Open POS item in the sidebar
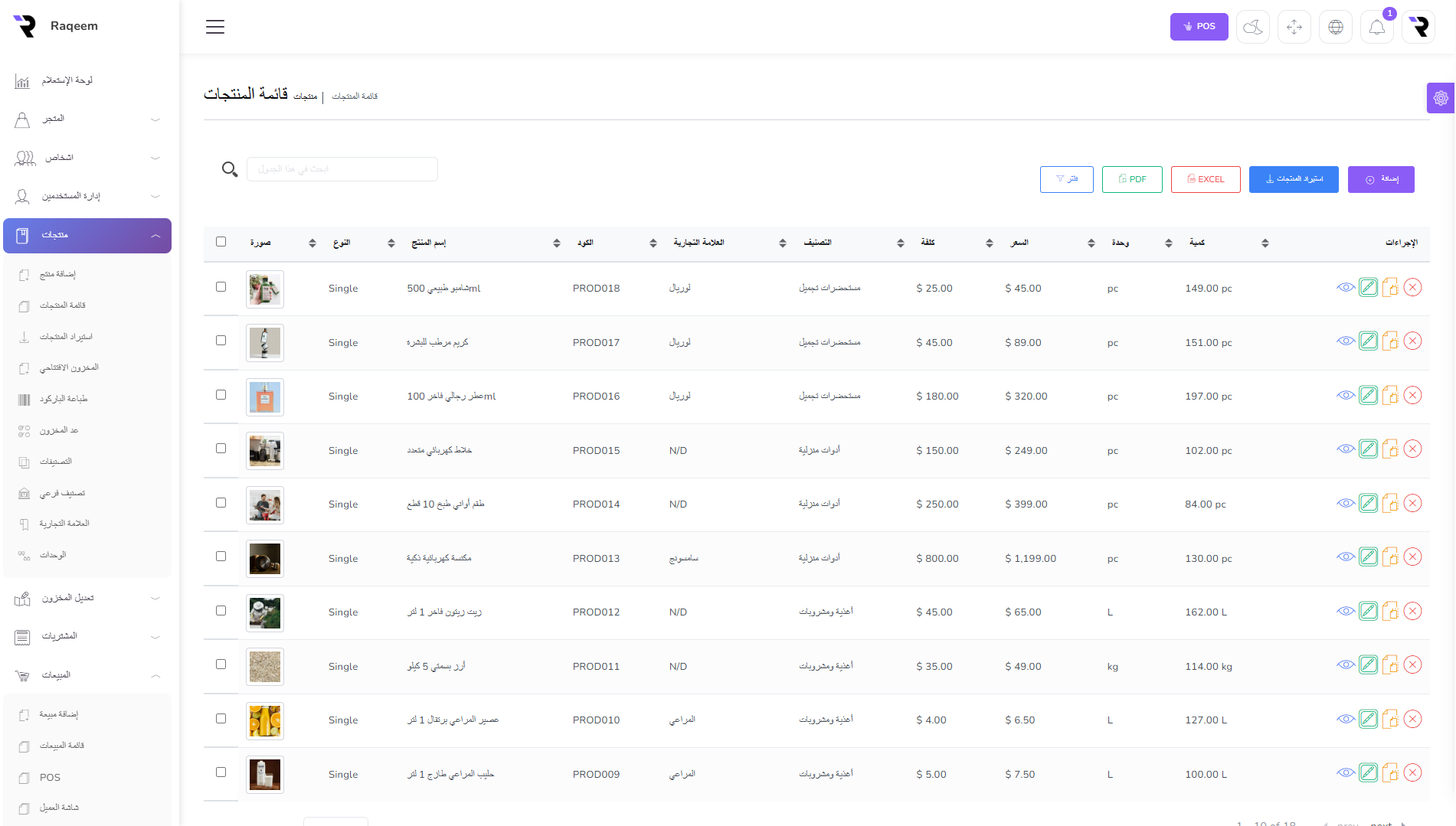Viewport: 1456px width, 826px height. click(x=50, y=778)
